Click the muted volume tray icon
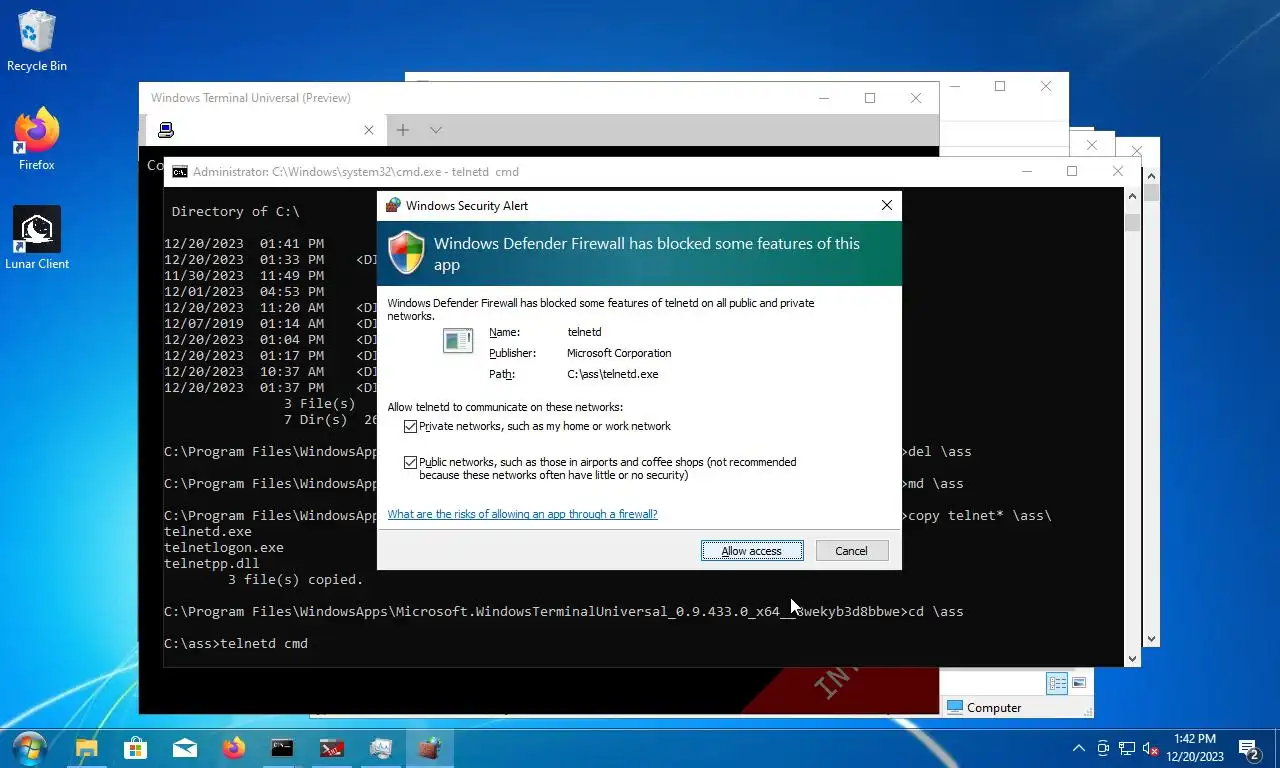Screen dimensions: 1280x768 coord(1151,748)
